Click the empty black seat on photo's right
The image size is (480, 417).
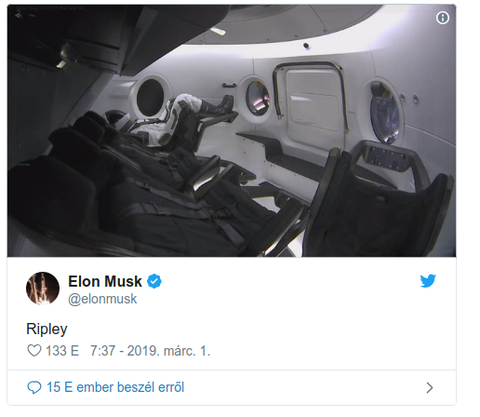coord(380,200)
